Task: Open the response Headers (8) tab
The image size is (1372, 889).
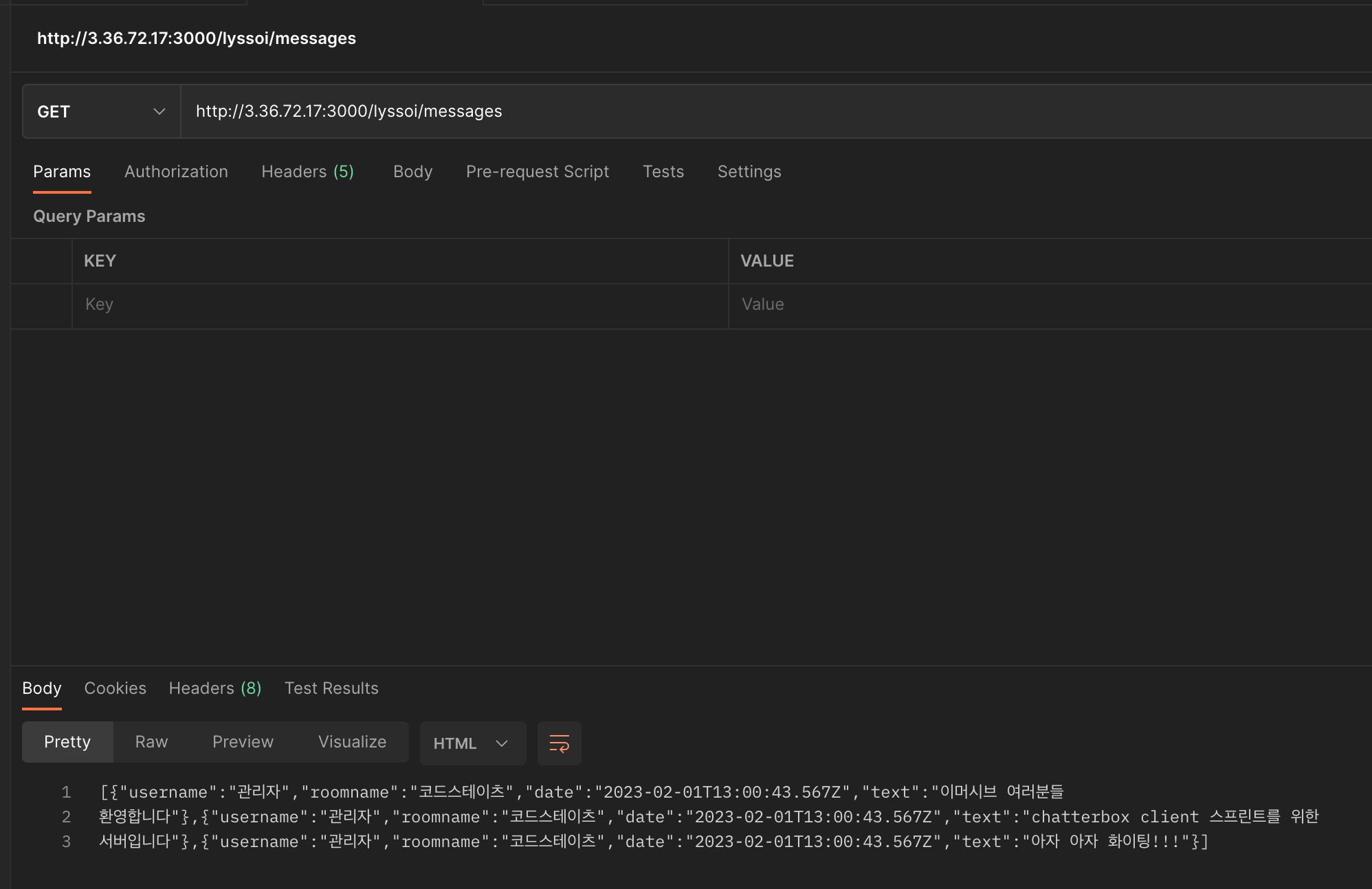Action: point(214,688)
